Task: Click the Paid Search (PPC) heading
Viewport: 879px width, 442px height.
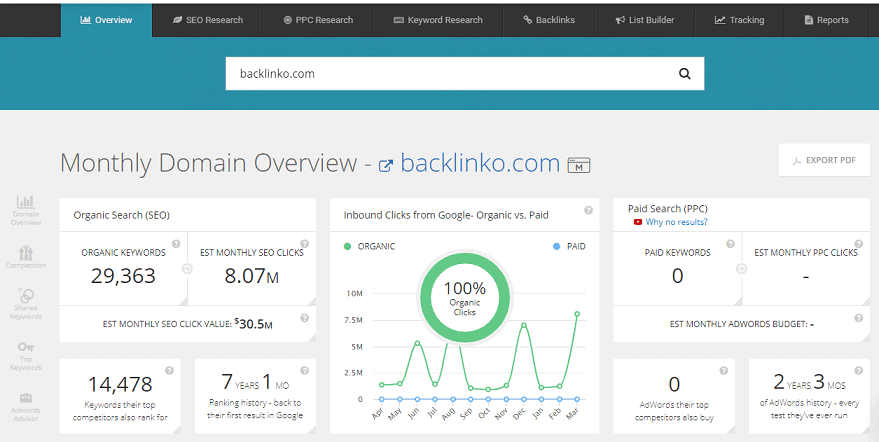Action: point(668,209)
